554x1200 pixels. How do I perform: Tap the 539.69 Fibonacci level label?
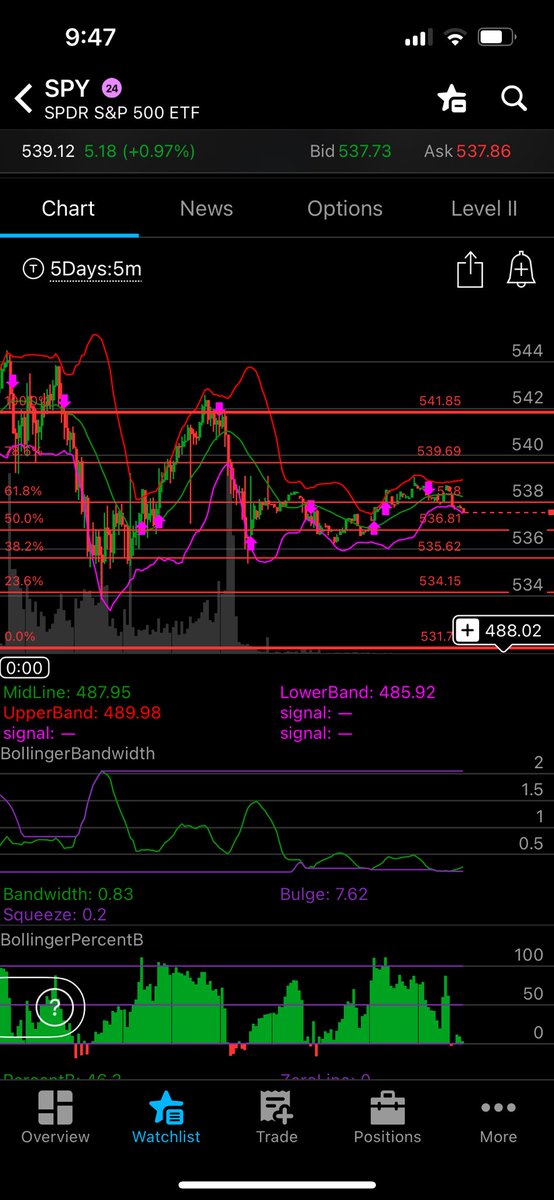pyautogui.click(x=440, y=451)
